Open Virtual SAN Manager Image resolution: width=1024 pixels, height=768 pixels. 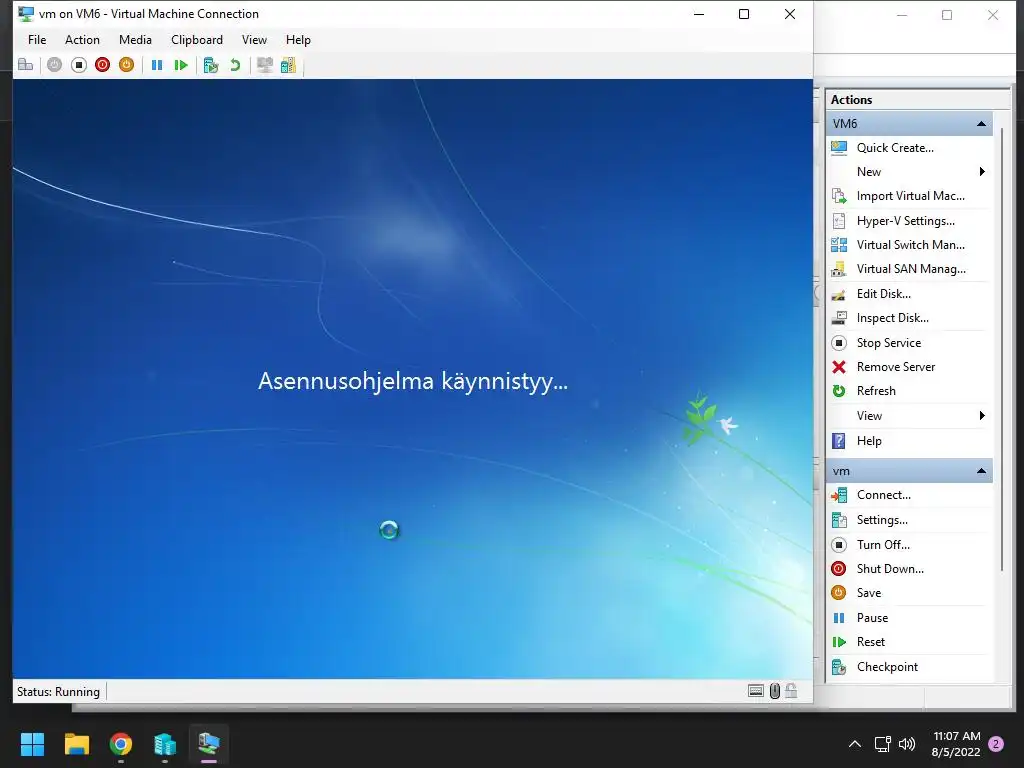[x=909, y=269]
